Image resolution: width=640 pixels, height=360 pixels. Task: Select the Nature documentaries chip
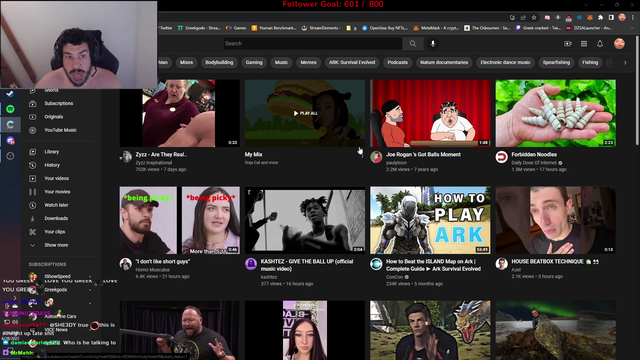(x=444, y=62)
